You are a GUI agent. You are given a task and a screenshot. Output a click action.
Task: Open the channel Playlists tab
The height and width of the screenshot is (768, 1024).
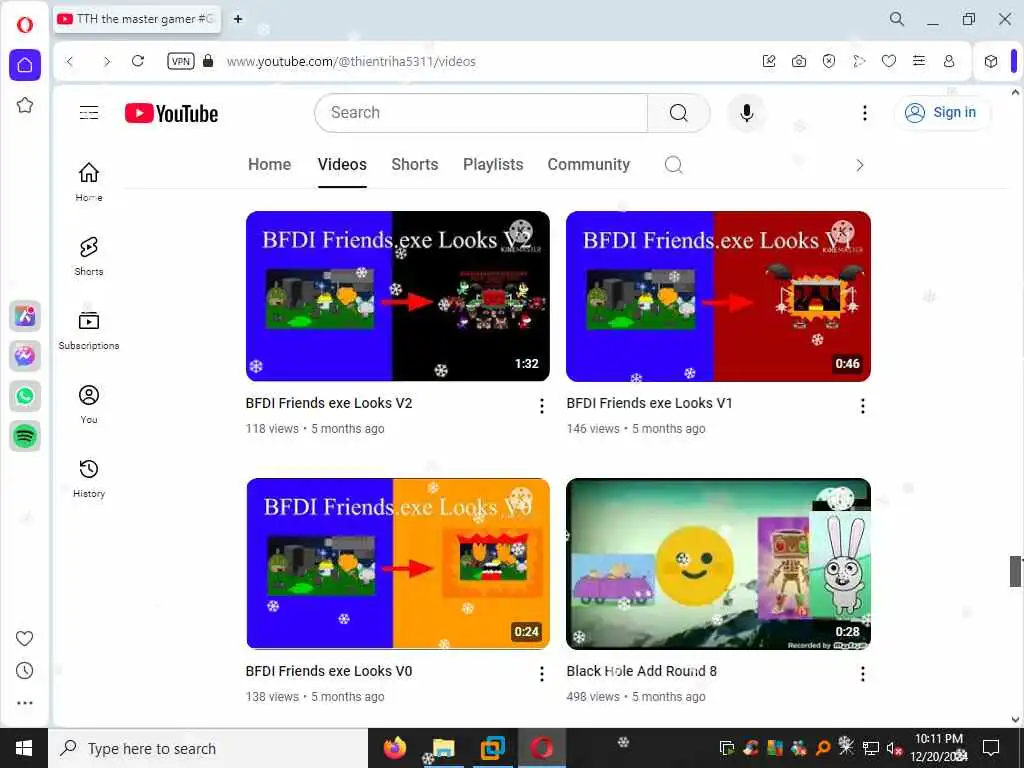point(493,165)
